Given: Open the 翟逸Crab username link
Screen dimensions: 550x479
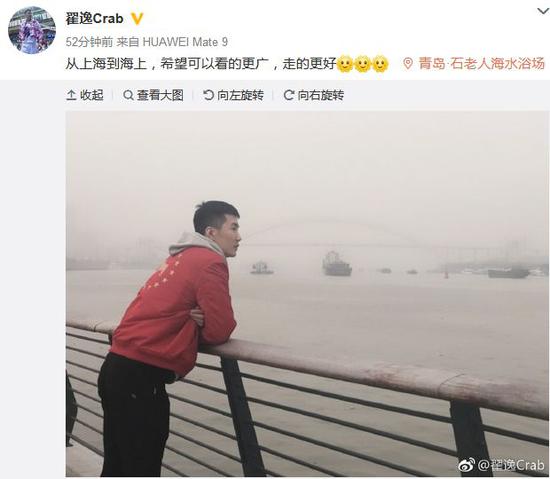Looking at the screenshot, I should [94, 19].
